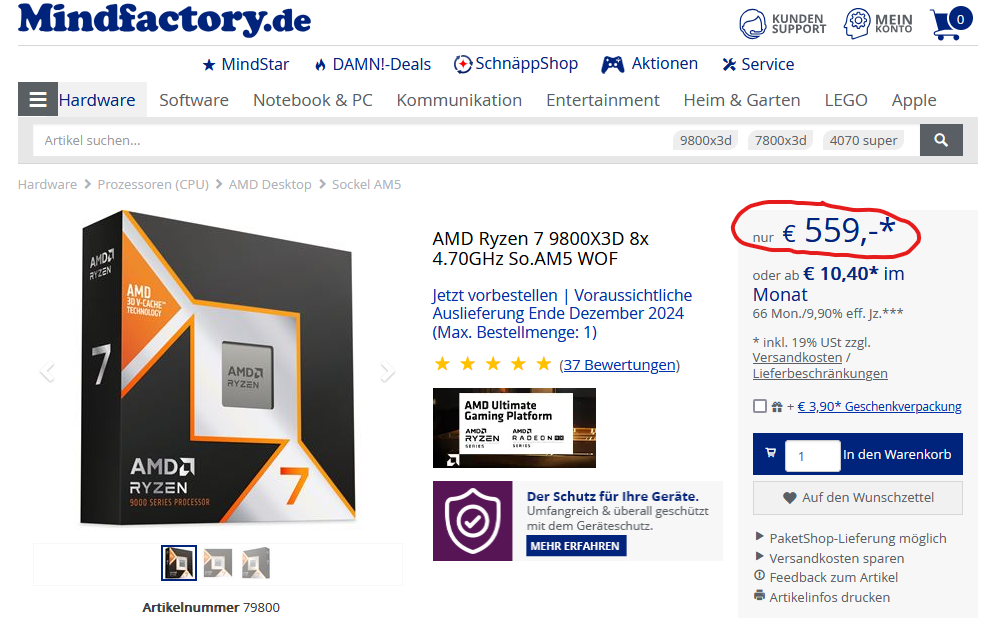Click the AMD Ultimate Gaming Platform banner
Image resolution: width=986 pixels, height=618 pixels.
[514, 428]
